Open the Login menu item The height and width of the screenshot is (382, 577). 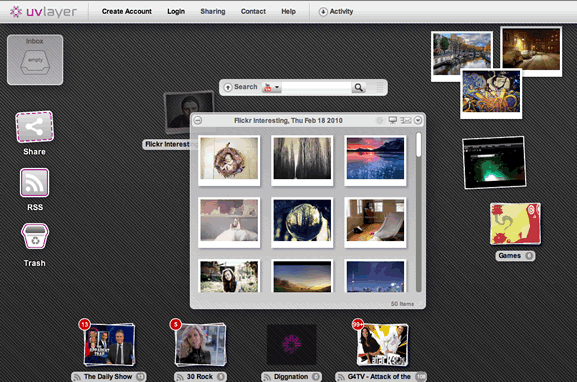[176, 11]
